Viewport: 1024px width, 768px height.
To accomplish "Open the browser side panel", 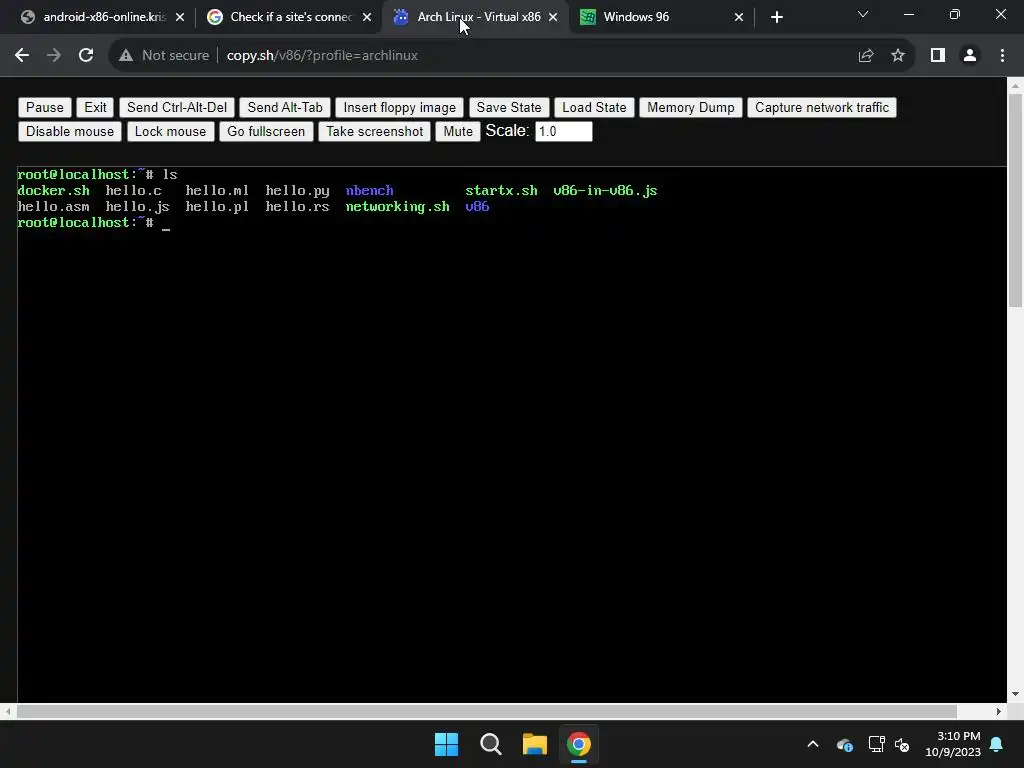I will pyautogui.click(x=938, y=56).
